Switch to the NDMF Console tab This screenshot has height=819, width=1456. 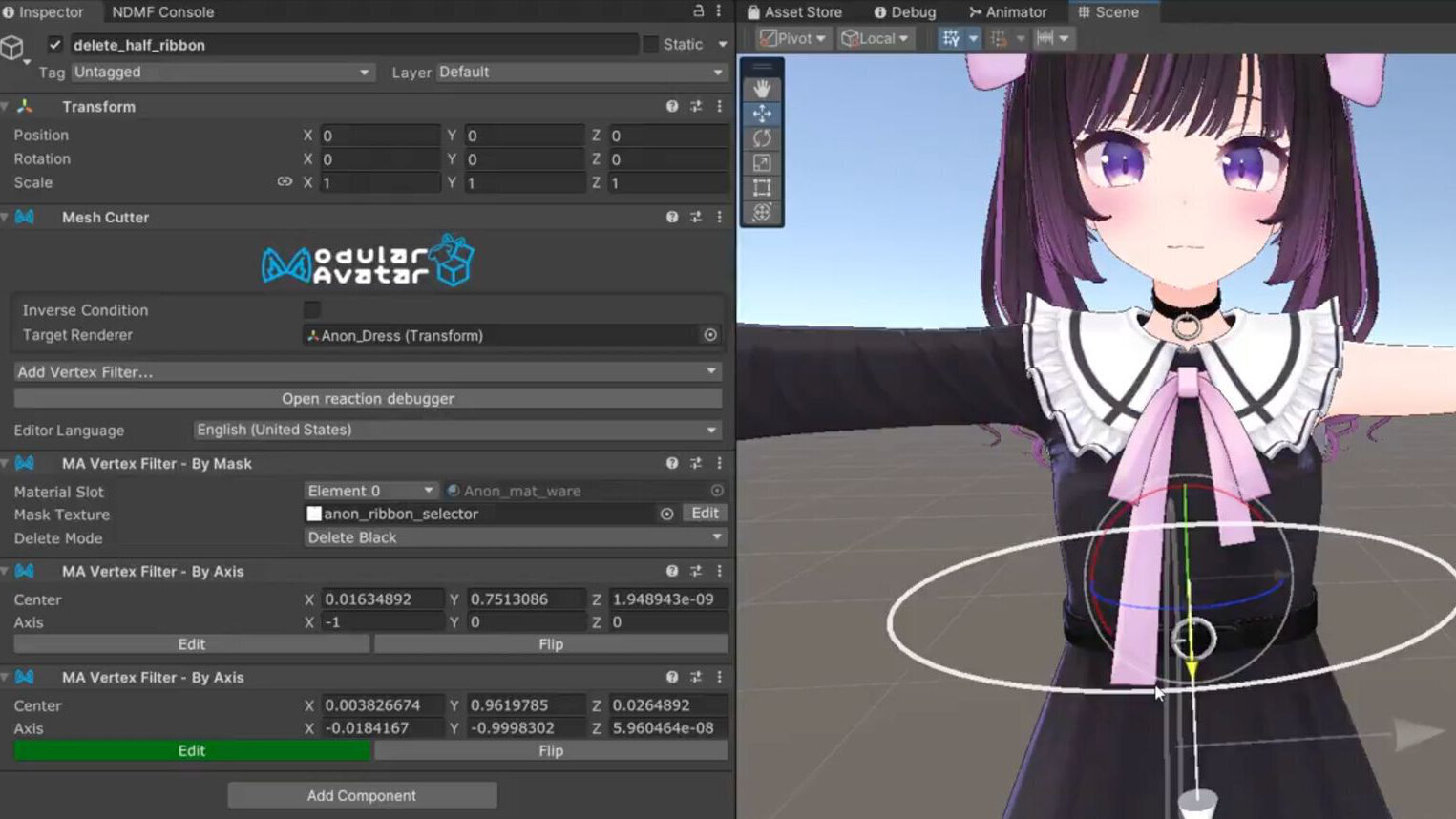point(162,12)
